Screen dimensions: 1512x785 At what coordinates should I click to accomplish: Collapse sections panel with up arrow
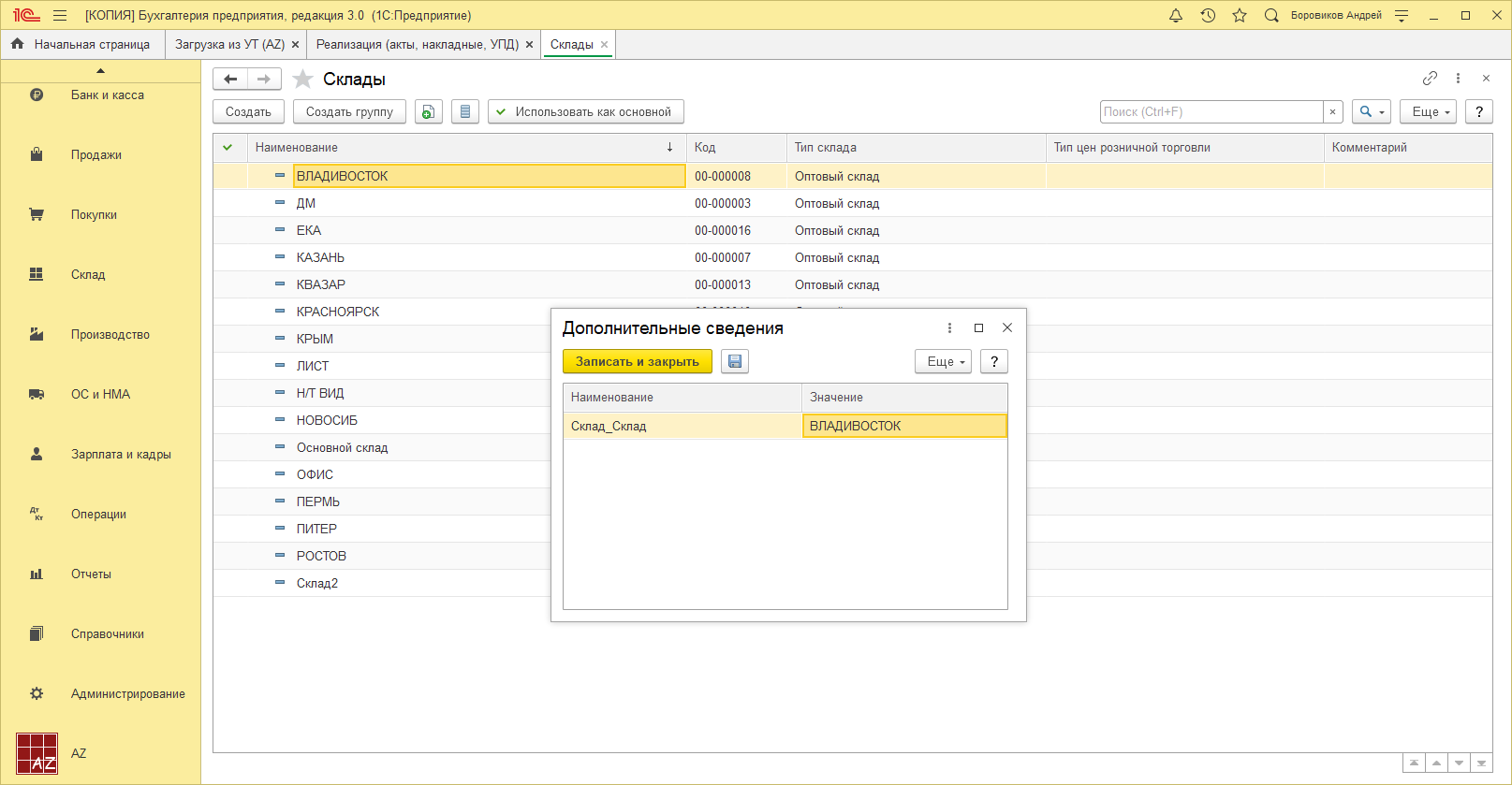100,71
